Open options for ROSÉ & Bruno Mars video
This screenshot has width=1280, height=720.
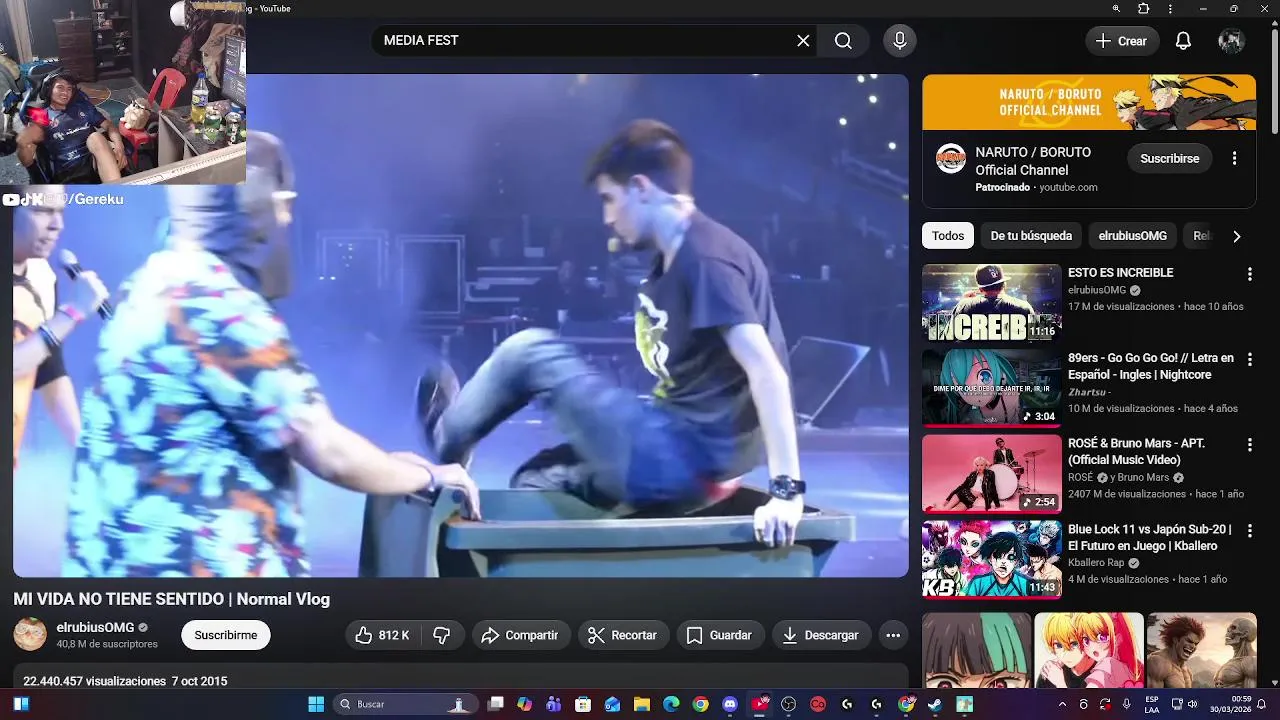1249,444
